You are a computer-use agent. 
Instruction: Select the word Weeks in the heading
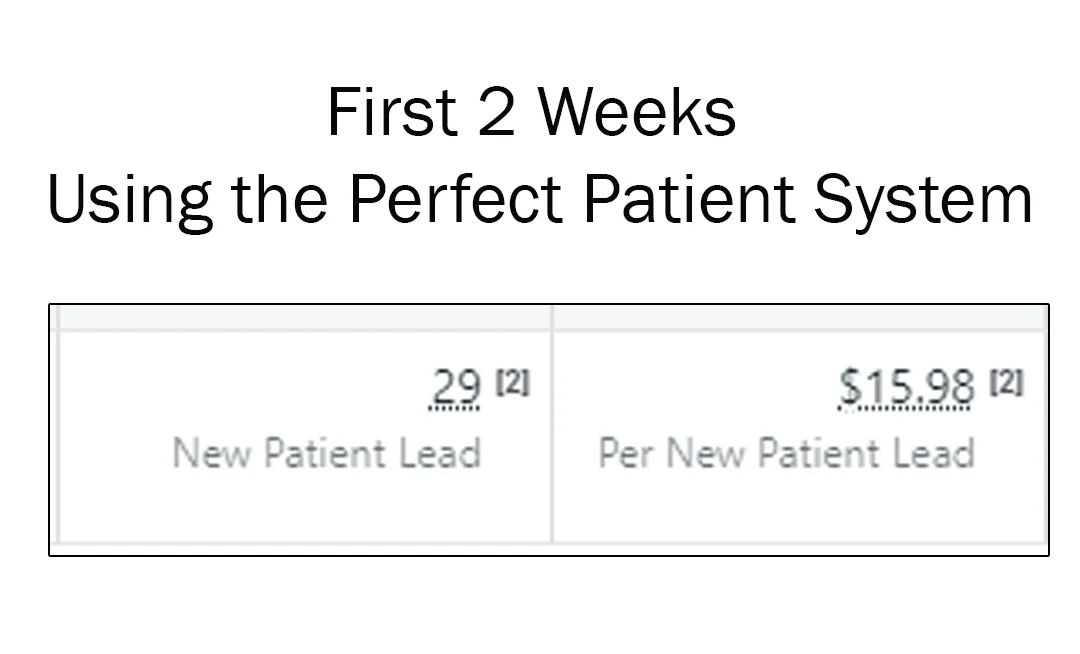coord(637,112)
